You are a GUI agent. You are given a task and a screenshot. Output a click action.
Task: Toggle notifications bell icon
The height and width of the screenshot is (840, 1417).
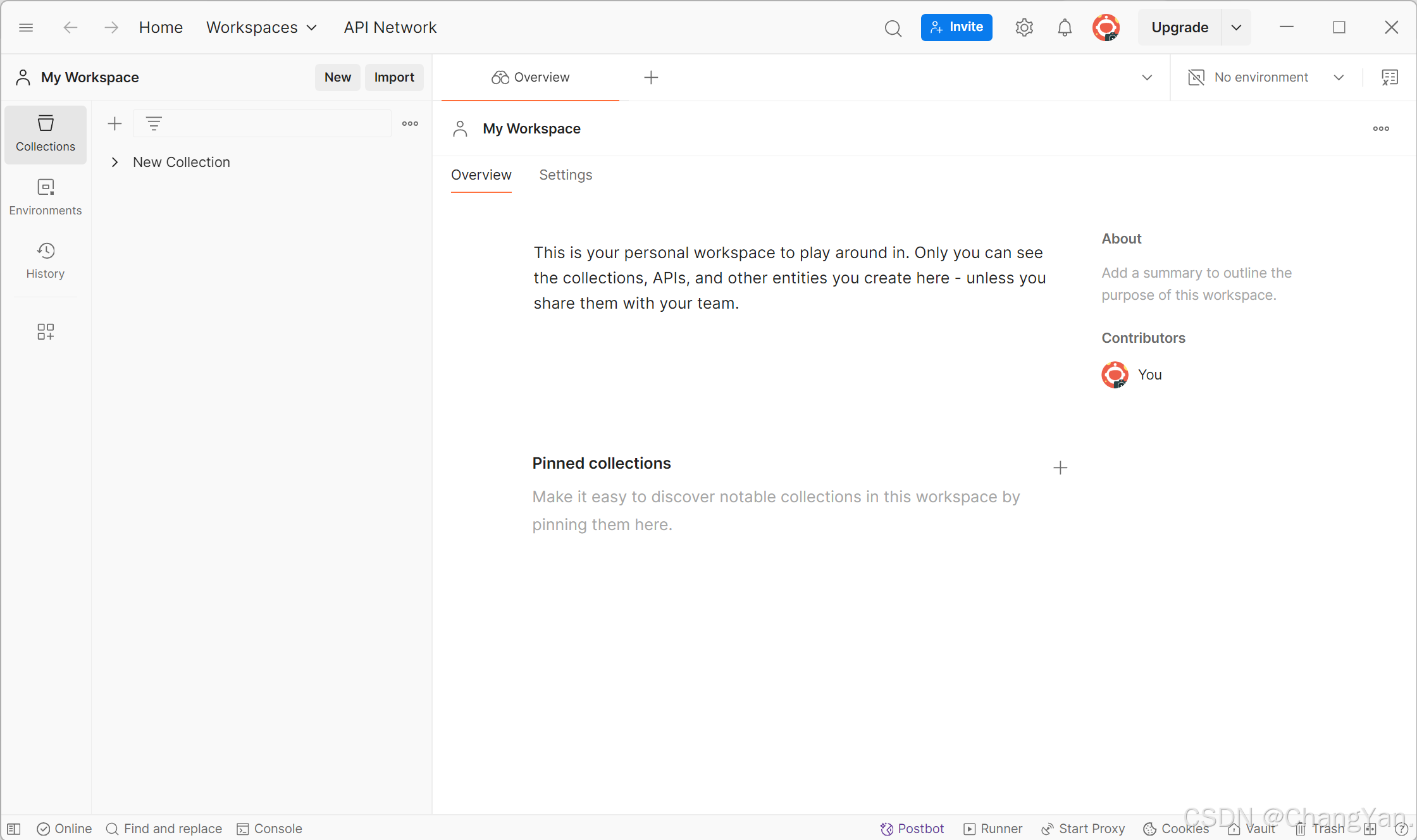(x=1063, y=27)
